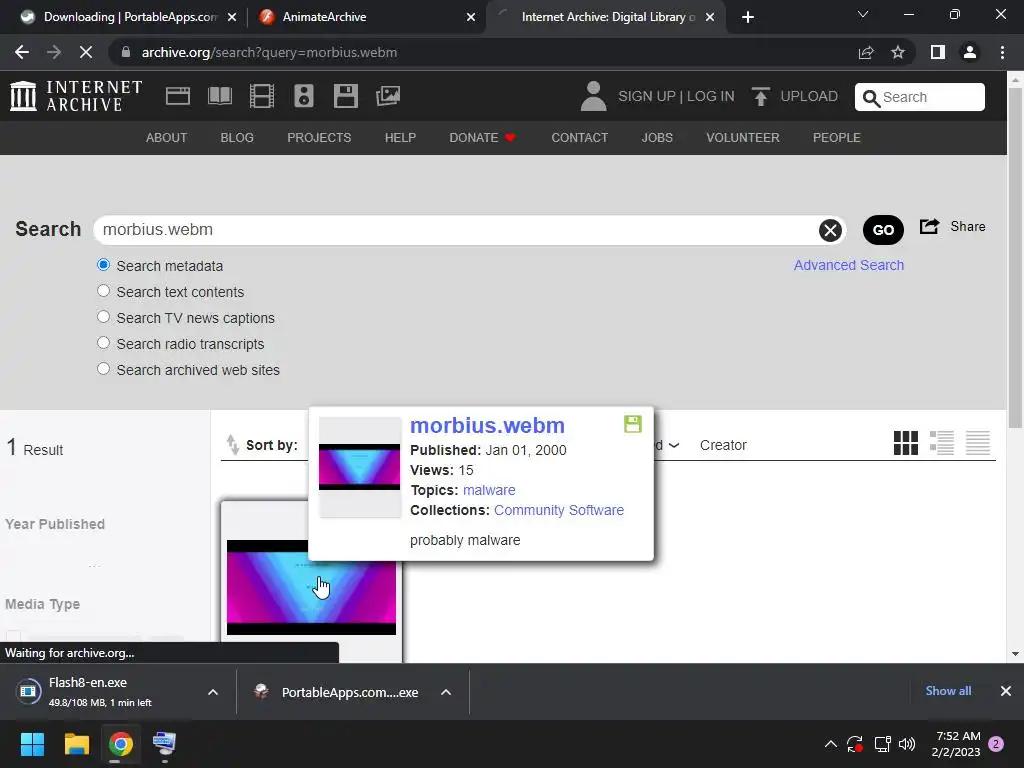Select Search text contents option

(103, 291)
